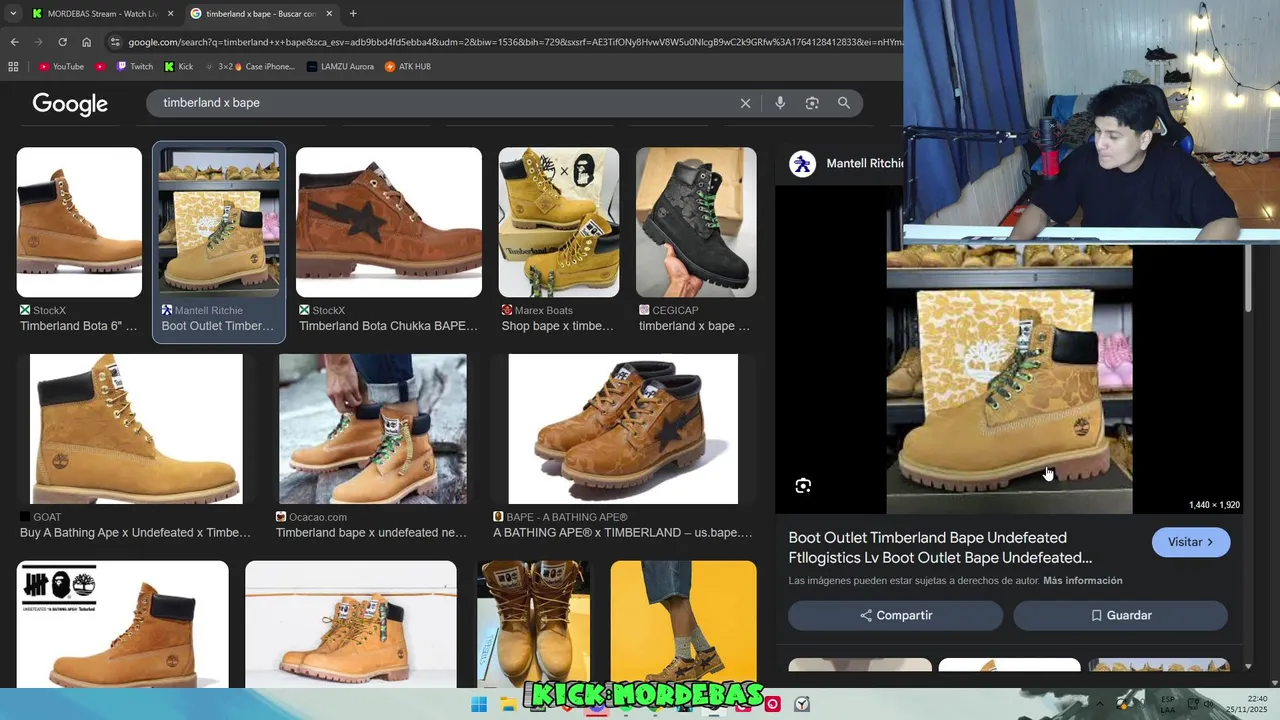Go to Google homepage via logo
Viewport: 1280px width, 720px height.
[70, 104]
